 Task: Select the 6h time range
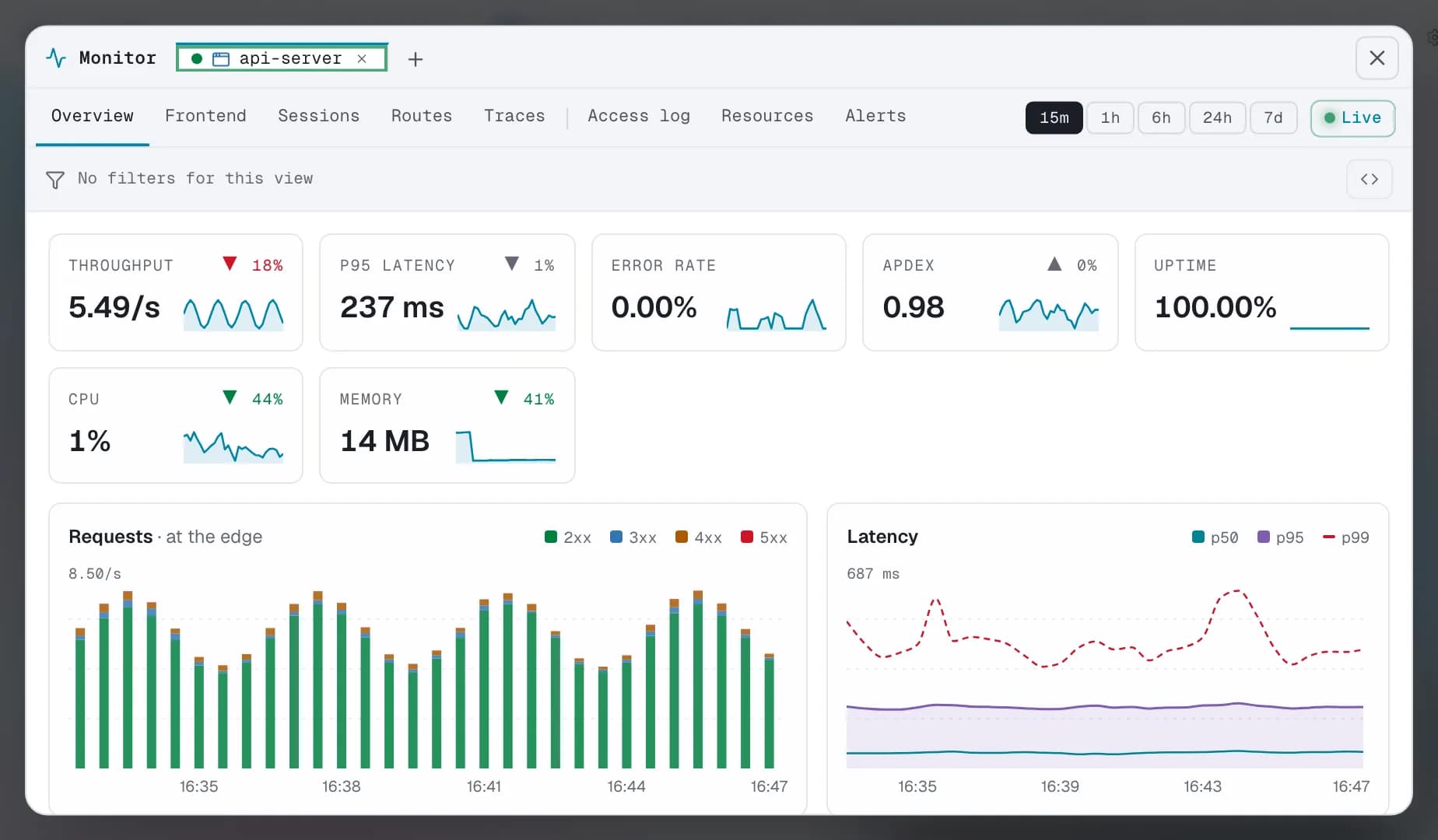(1161, 118)
